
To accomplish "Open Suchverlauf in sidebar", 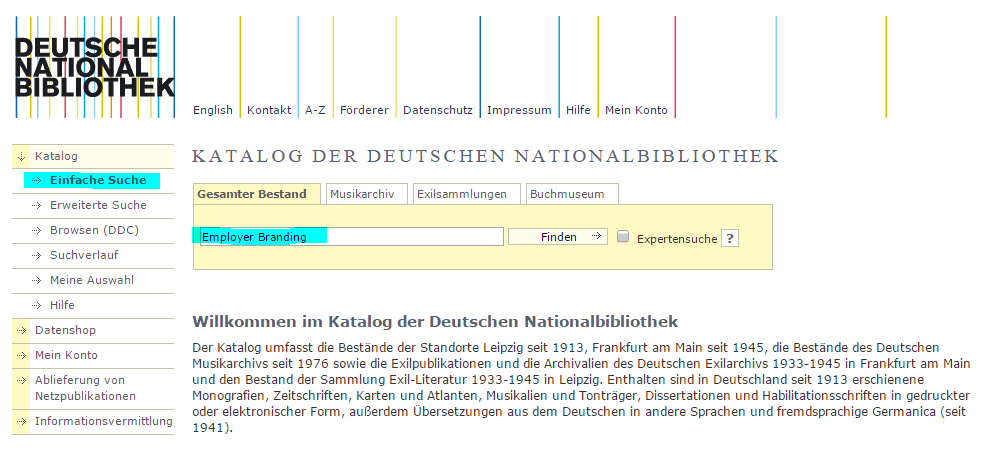I will click(x=84, y=255).
